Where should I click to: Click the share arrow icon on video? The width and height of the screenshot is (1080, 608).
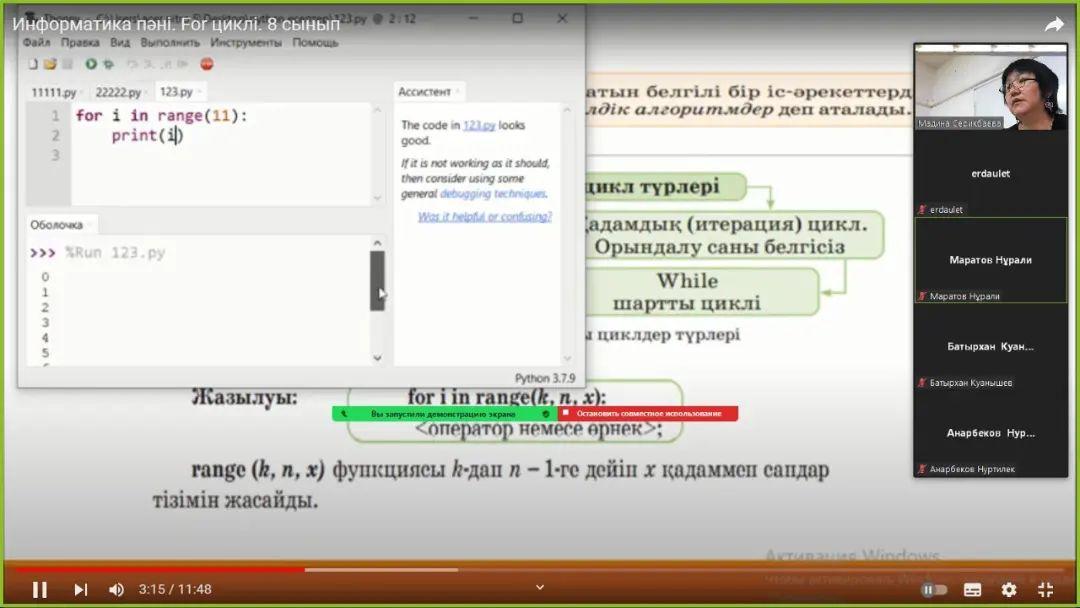[x=1054, y=25]
